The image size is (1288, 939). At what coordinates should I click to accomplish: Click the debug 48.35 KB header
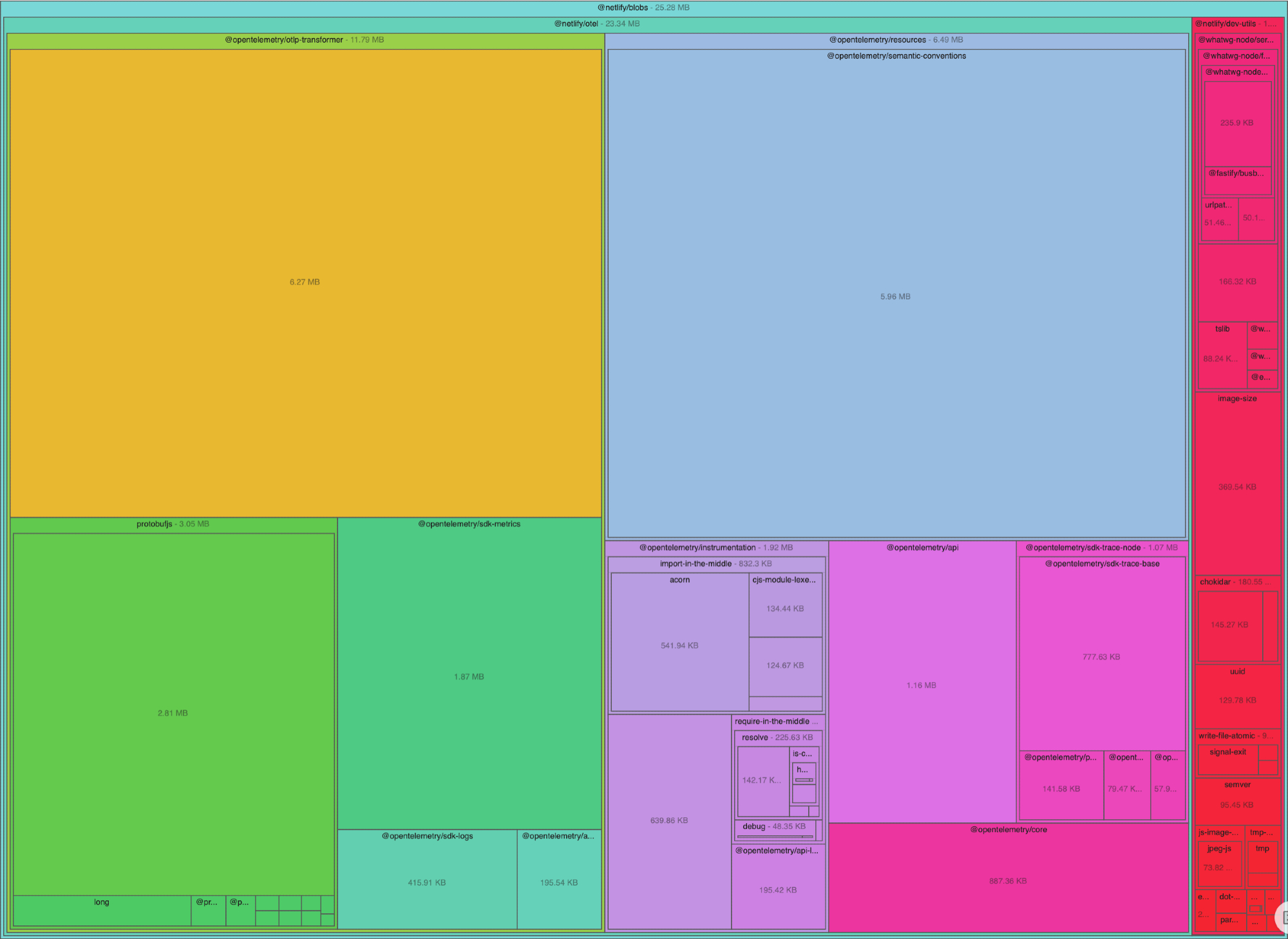pyautogui.click(x=773, y=826)
